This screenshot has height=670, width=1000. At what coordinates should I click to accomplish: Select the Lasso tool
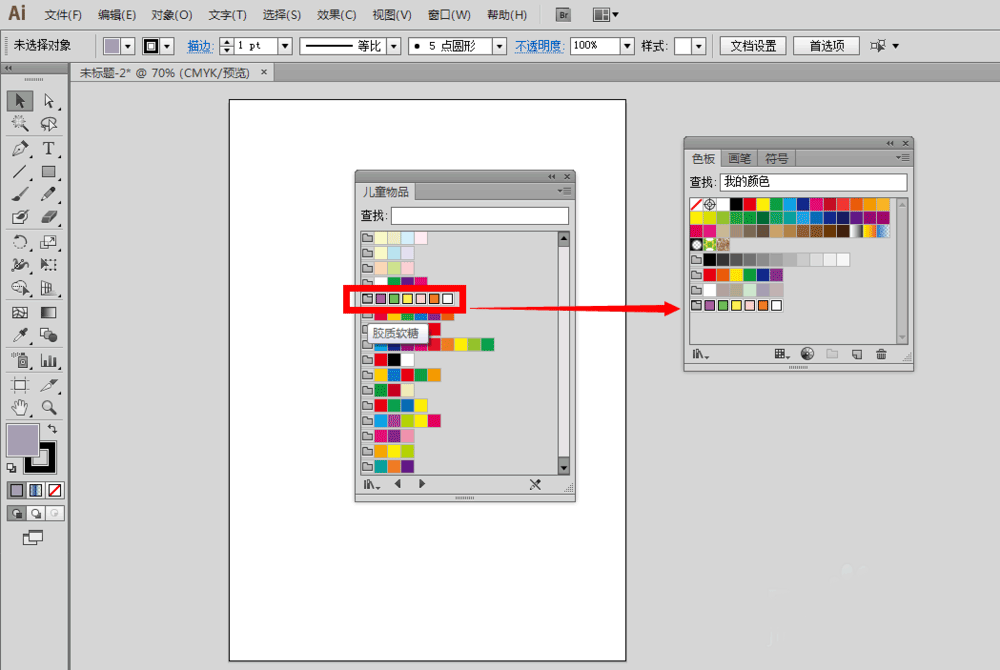[x=48, y=123]
